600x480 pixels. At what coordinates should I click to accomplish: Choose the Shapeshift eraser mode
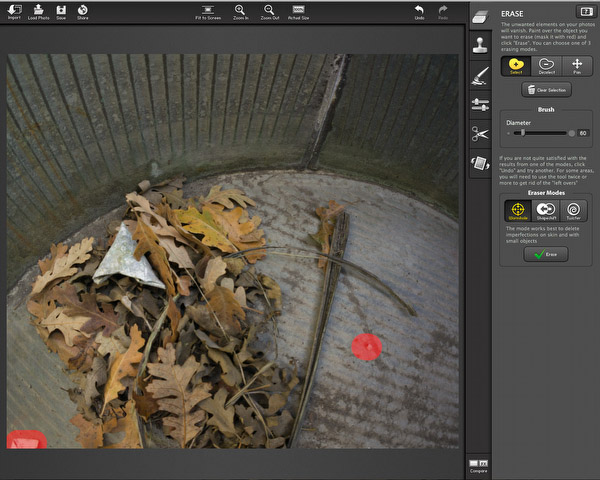point(546,211)
